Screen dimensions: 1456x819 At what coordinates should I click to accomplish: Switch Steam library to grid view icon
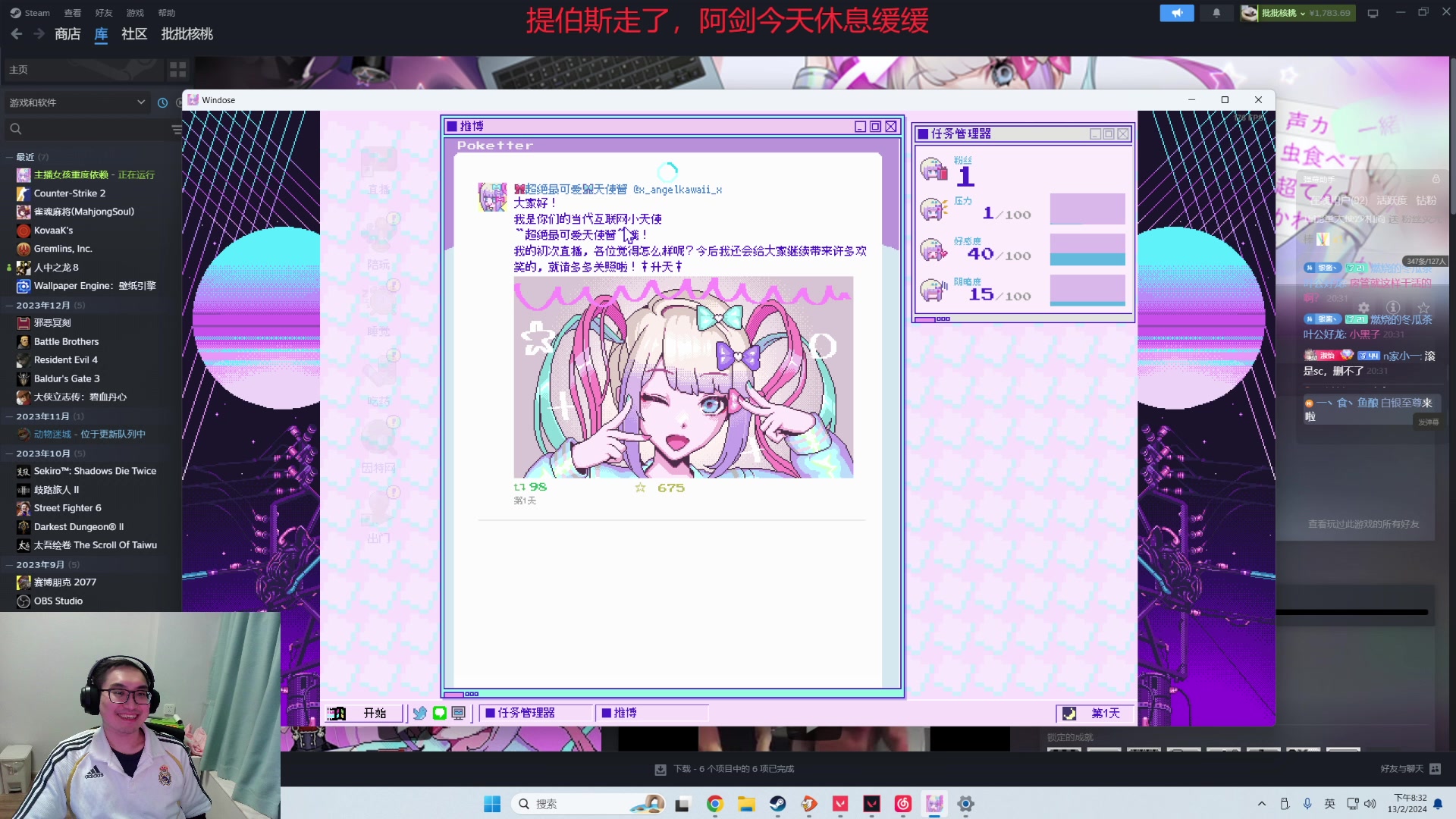(x=177, y=70)
